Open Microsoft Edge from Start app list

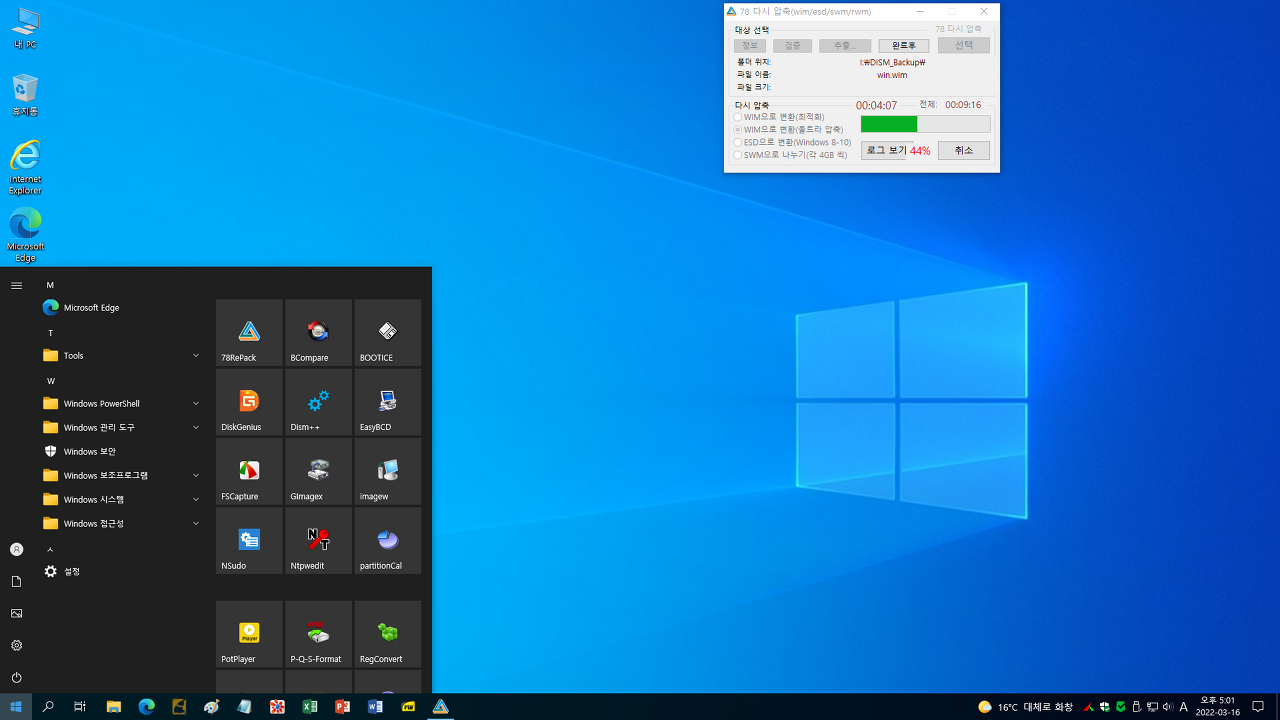(x=122, y=307)
